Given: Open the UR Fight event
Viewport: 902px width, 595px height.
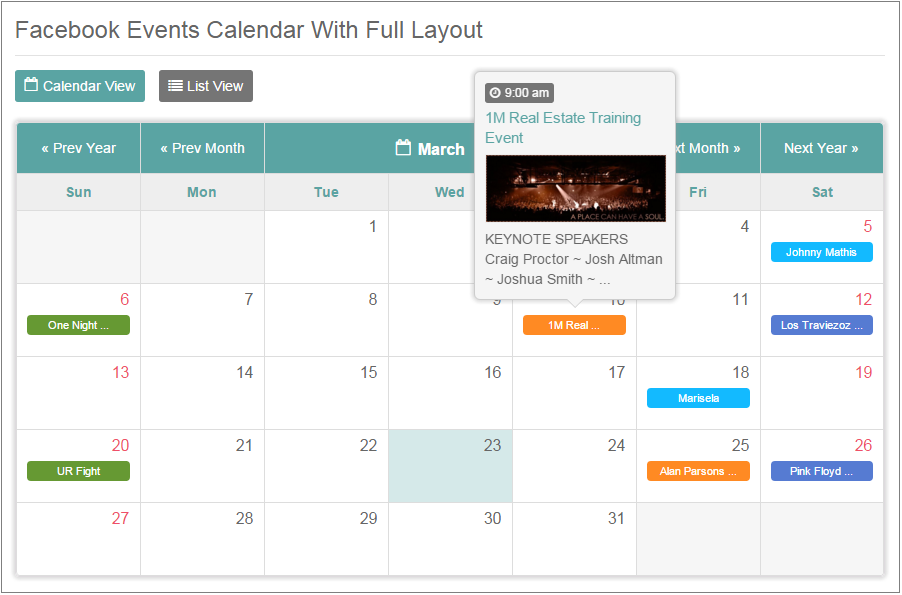Looking at the screenshot, I should (78, 471).
